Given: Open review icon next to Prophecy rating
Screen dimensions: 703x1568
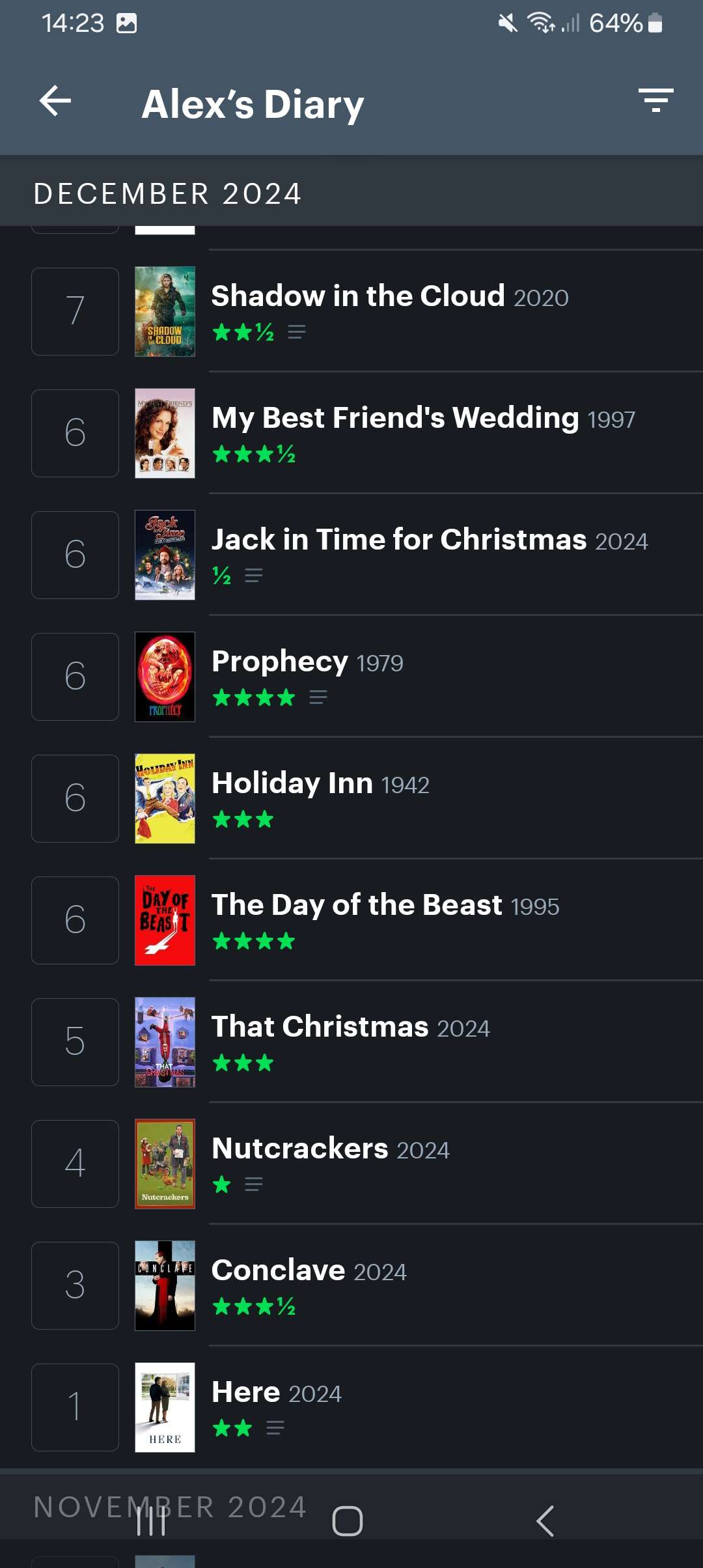Looking at the screenshot, I should coord(318,697).
